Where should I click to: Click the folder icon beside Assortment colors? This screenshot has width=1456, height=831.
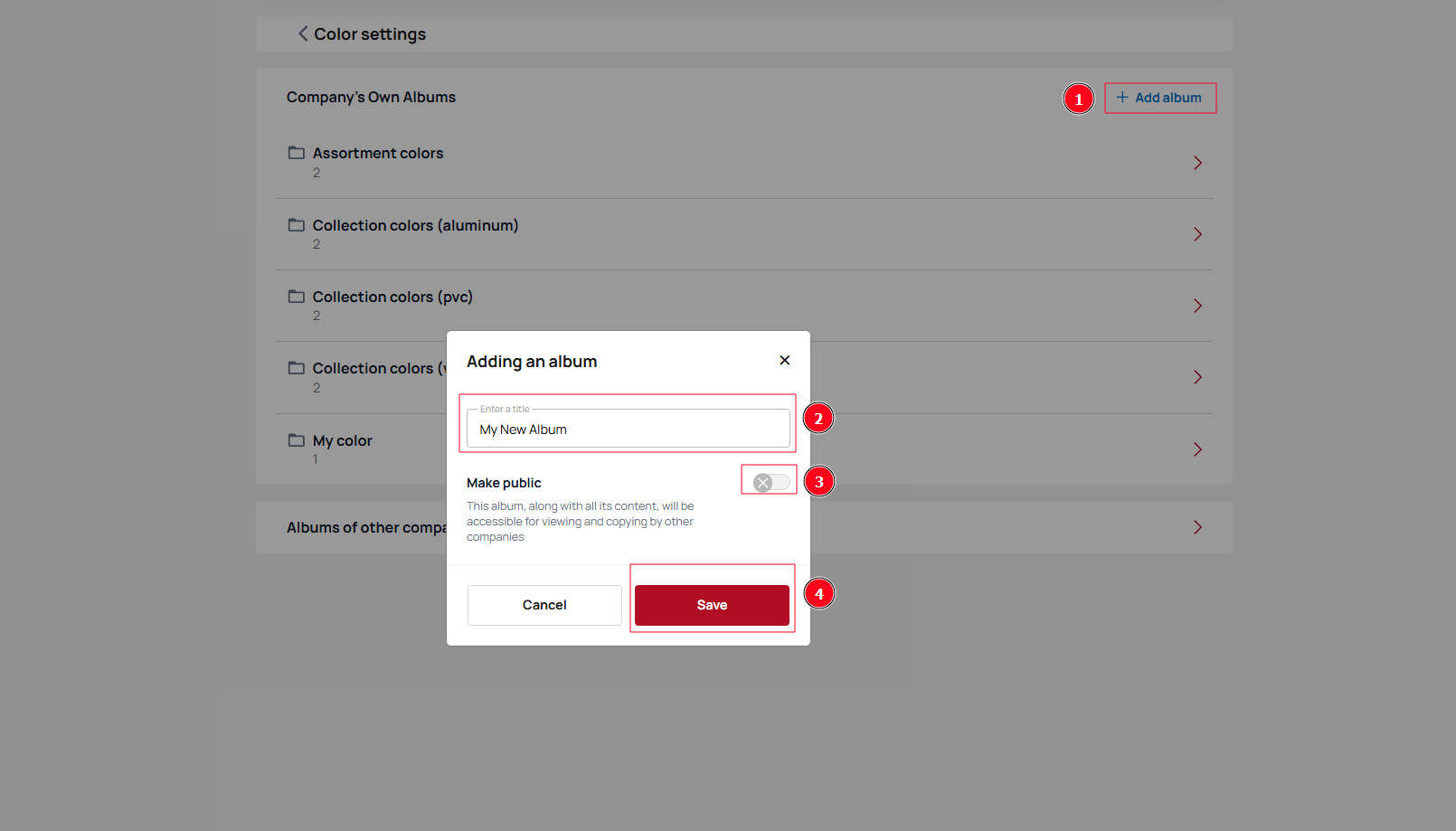(x=297, y=153)
